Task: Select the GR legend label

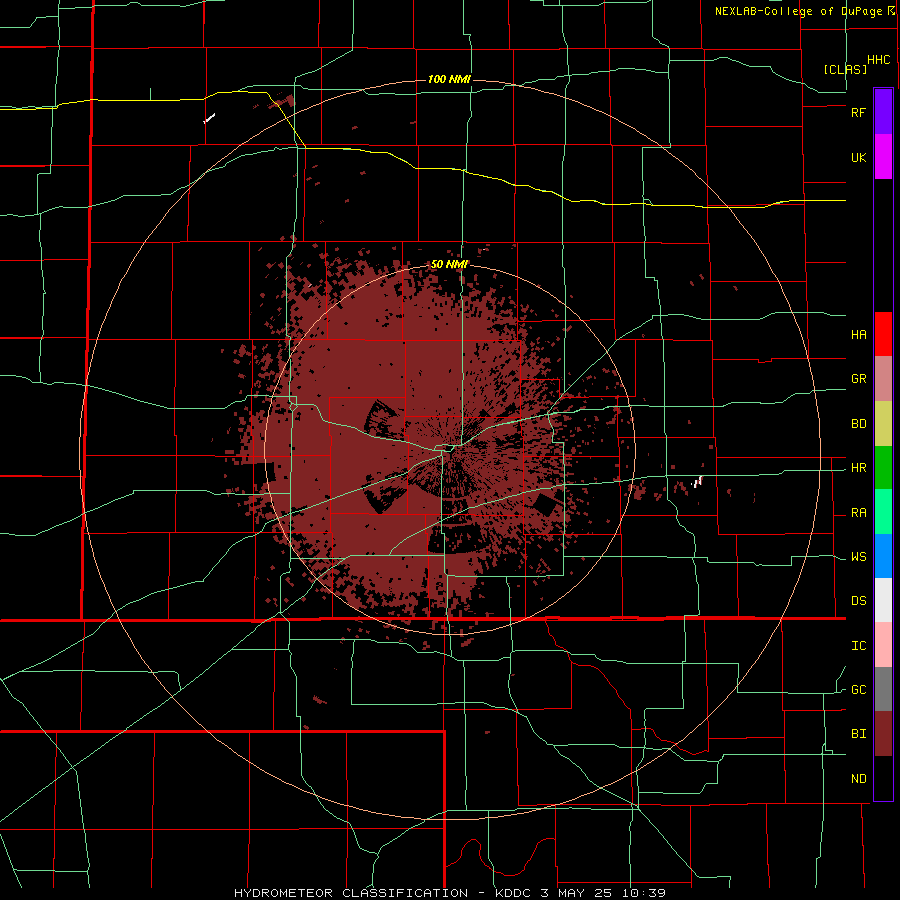Action: (858, 379)
